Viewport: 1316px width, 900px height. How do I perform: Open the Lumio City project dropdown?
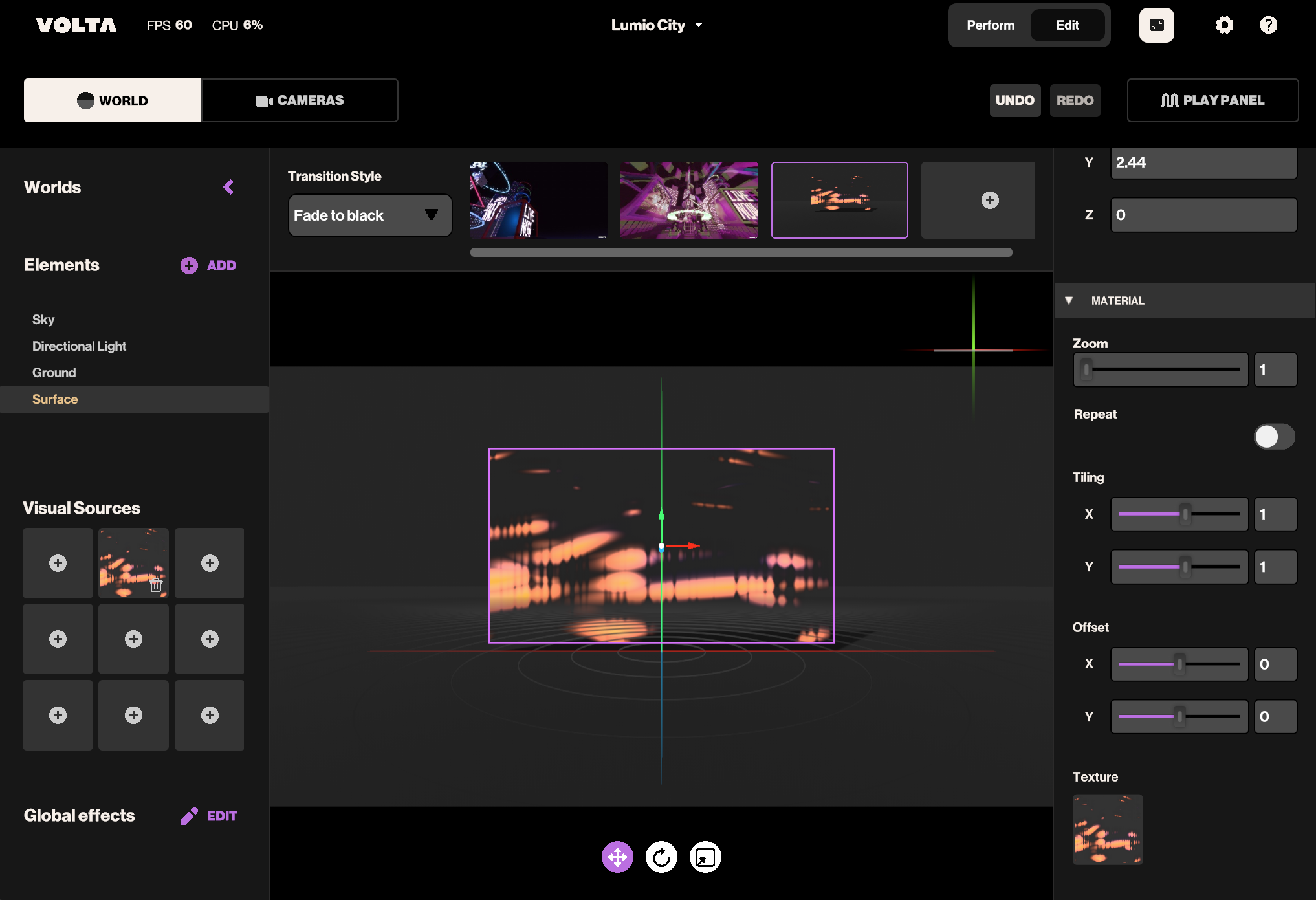(657, 25)
